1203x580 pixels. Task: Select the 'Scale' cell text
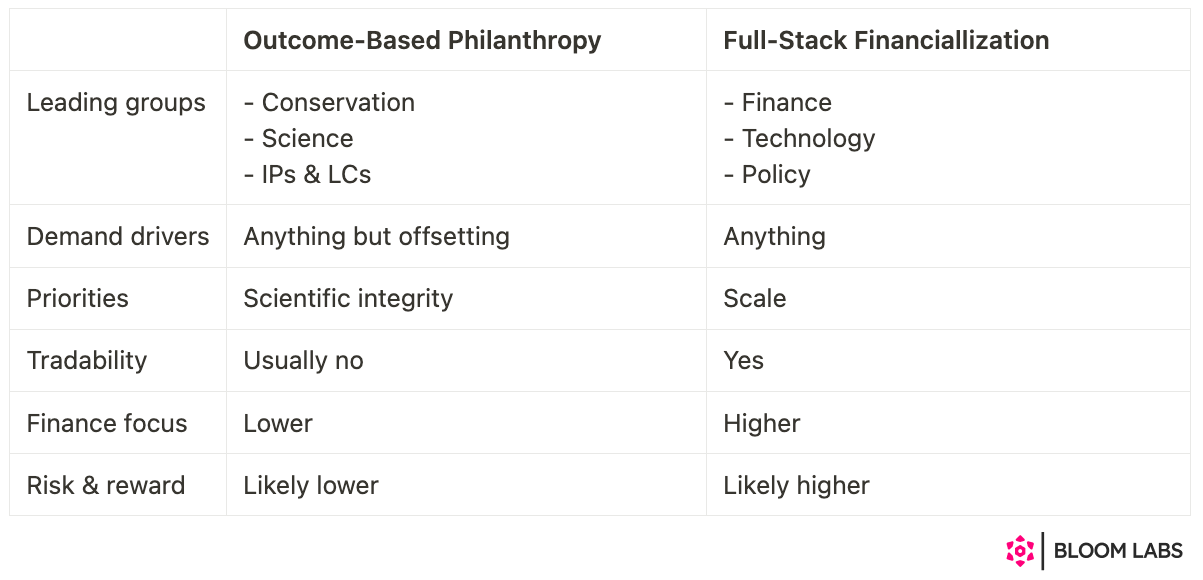(755, 299)
